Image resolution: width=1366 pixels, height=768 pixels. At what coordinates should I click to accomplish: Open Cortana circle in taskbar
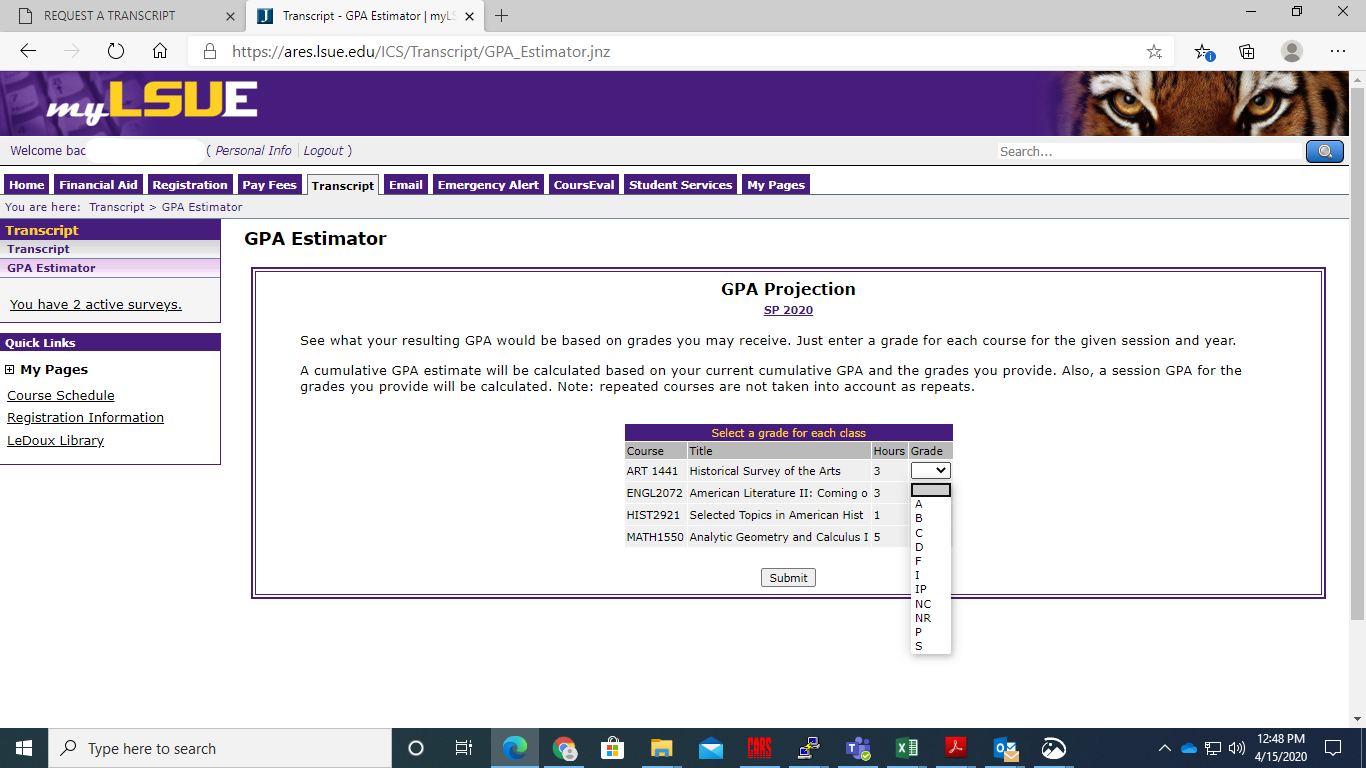(416, 748)
